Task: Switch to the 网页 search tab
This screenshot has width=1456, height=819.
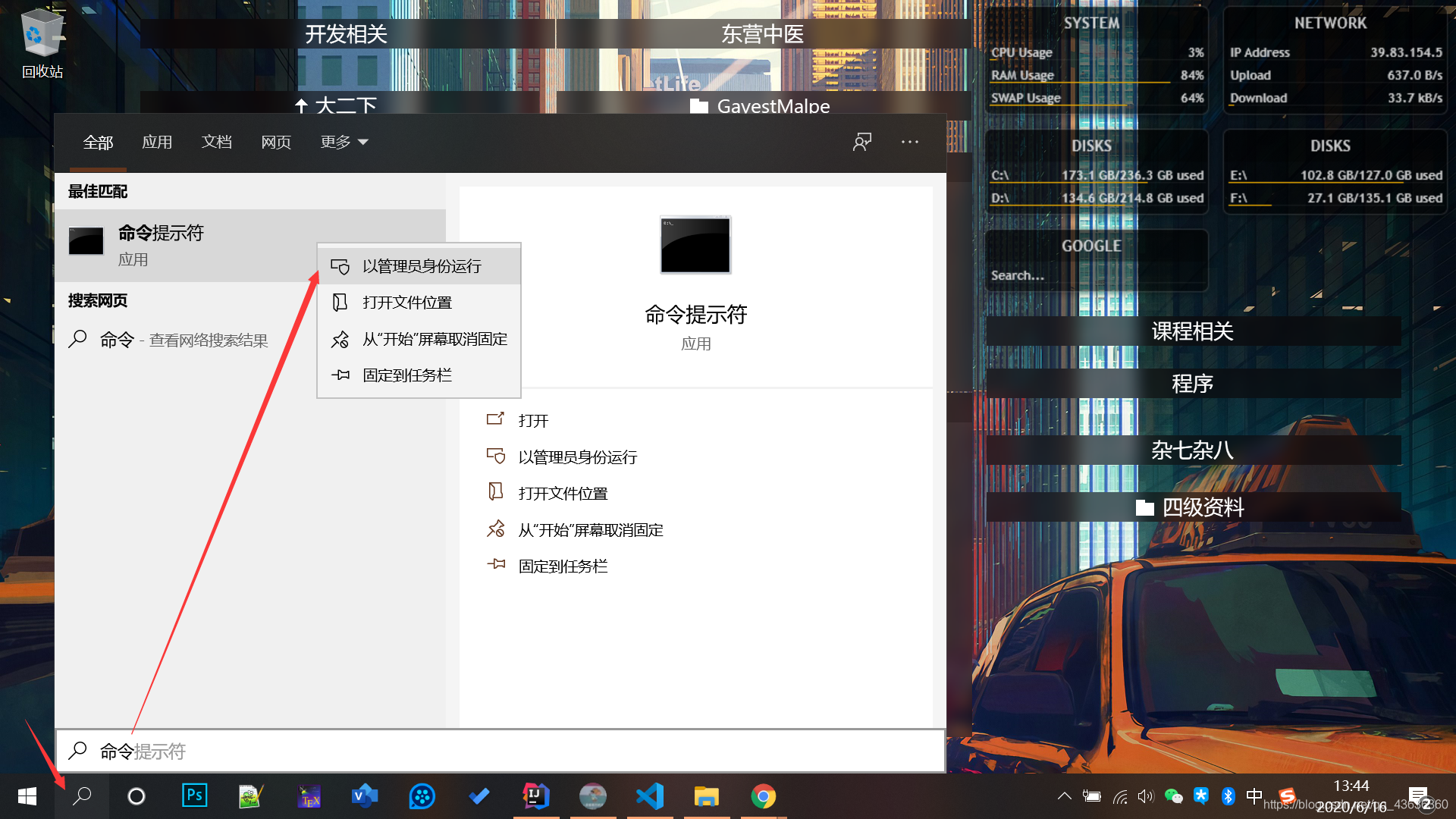Action: (x=276, y=143)
